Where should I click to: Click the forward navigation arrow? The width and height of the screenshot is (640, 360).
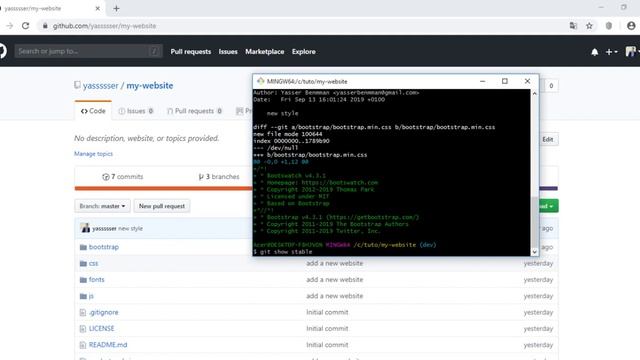(9, 26)
